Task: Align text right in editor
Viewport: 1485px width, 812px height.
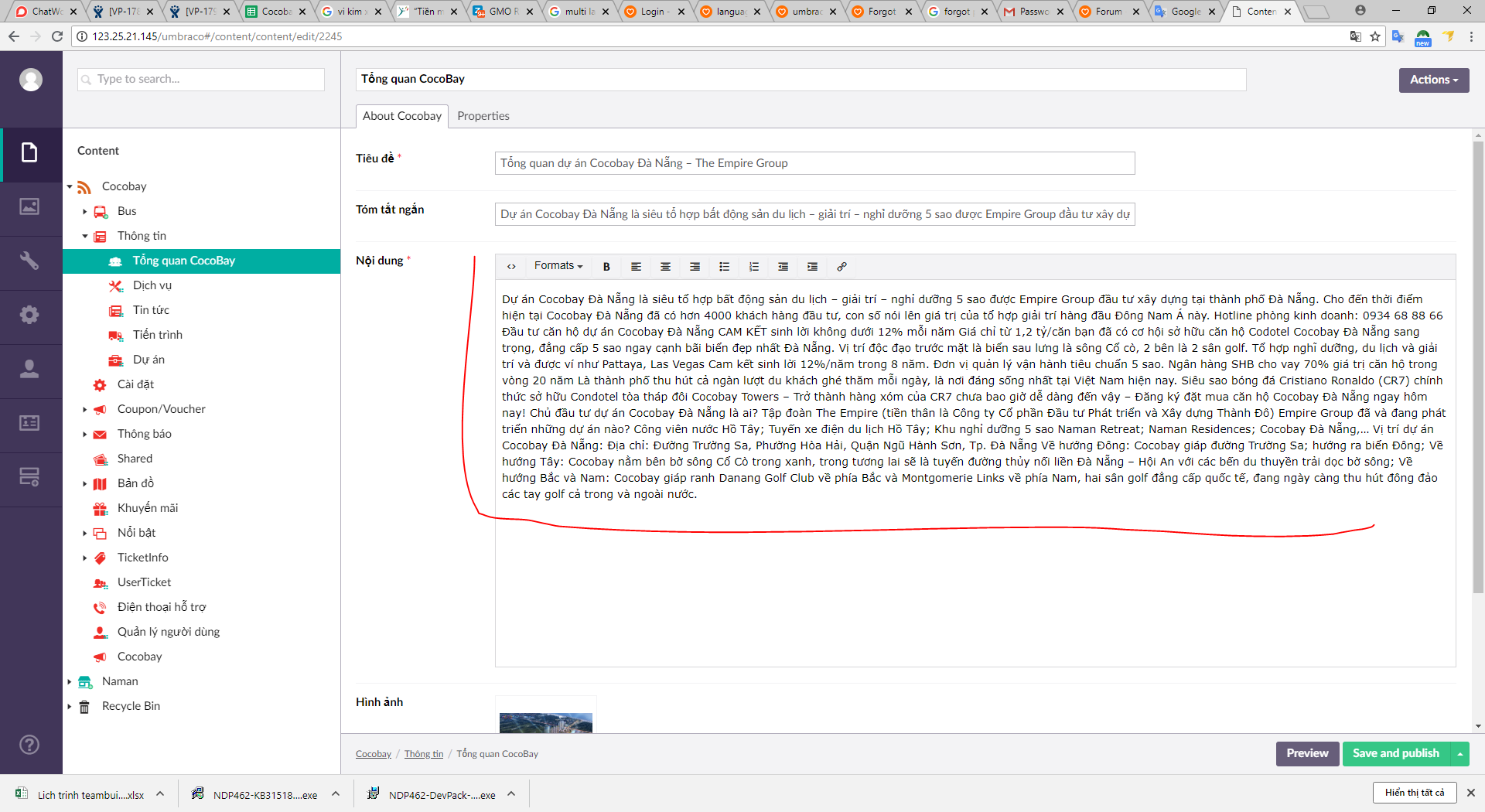Action: pyautogui.click(x=695, y=267)
